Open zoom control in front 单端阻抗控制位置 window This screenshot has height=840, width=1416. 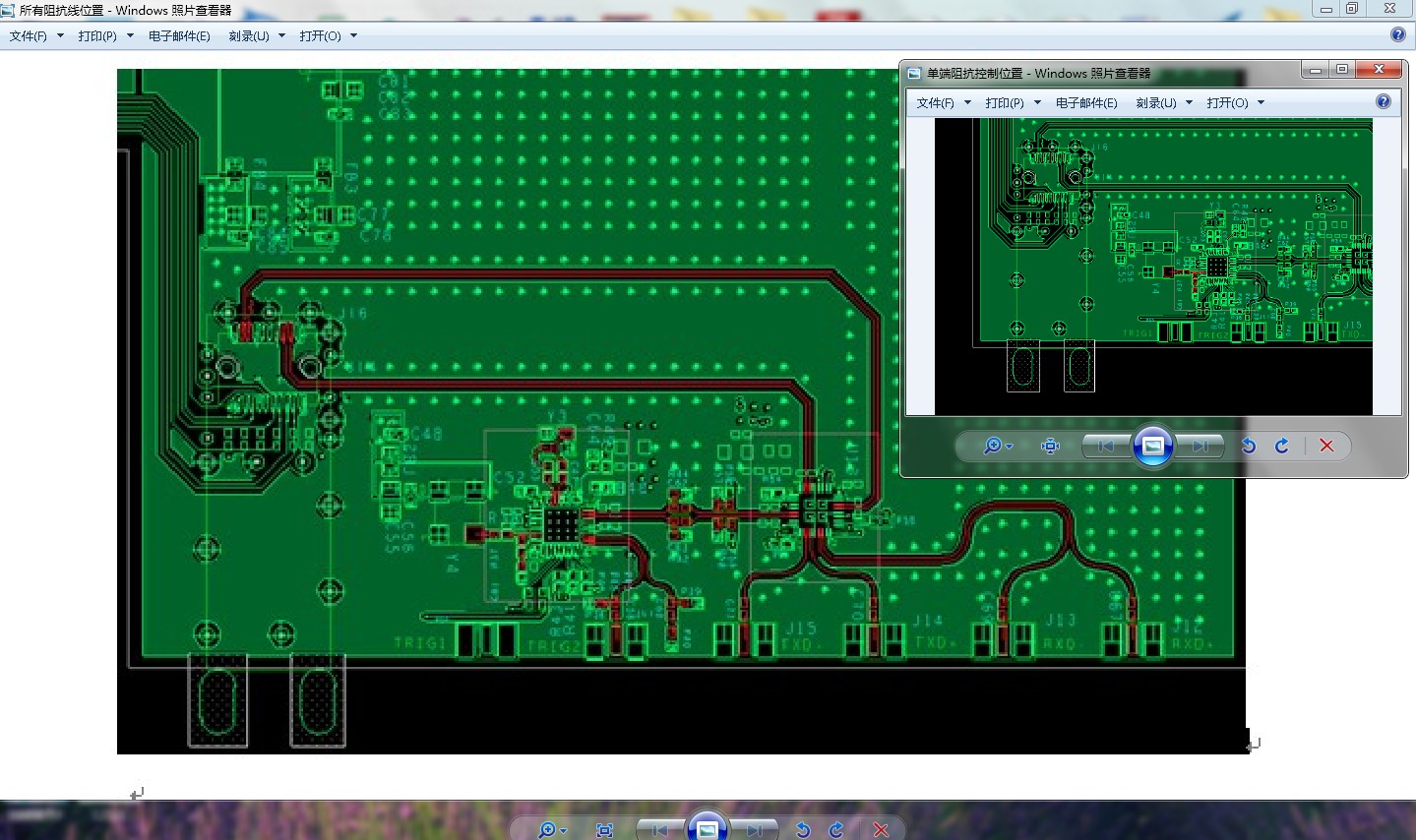997,447
